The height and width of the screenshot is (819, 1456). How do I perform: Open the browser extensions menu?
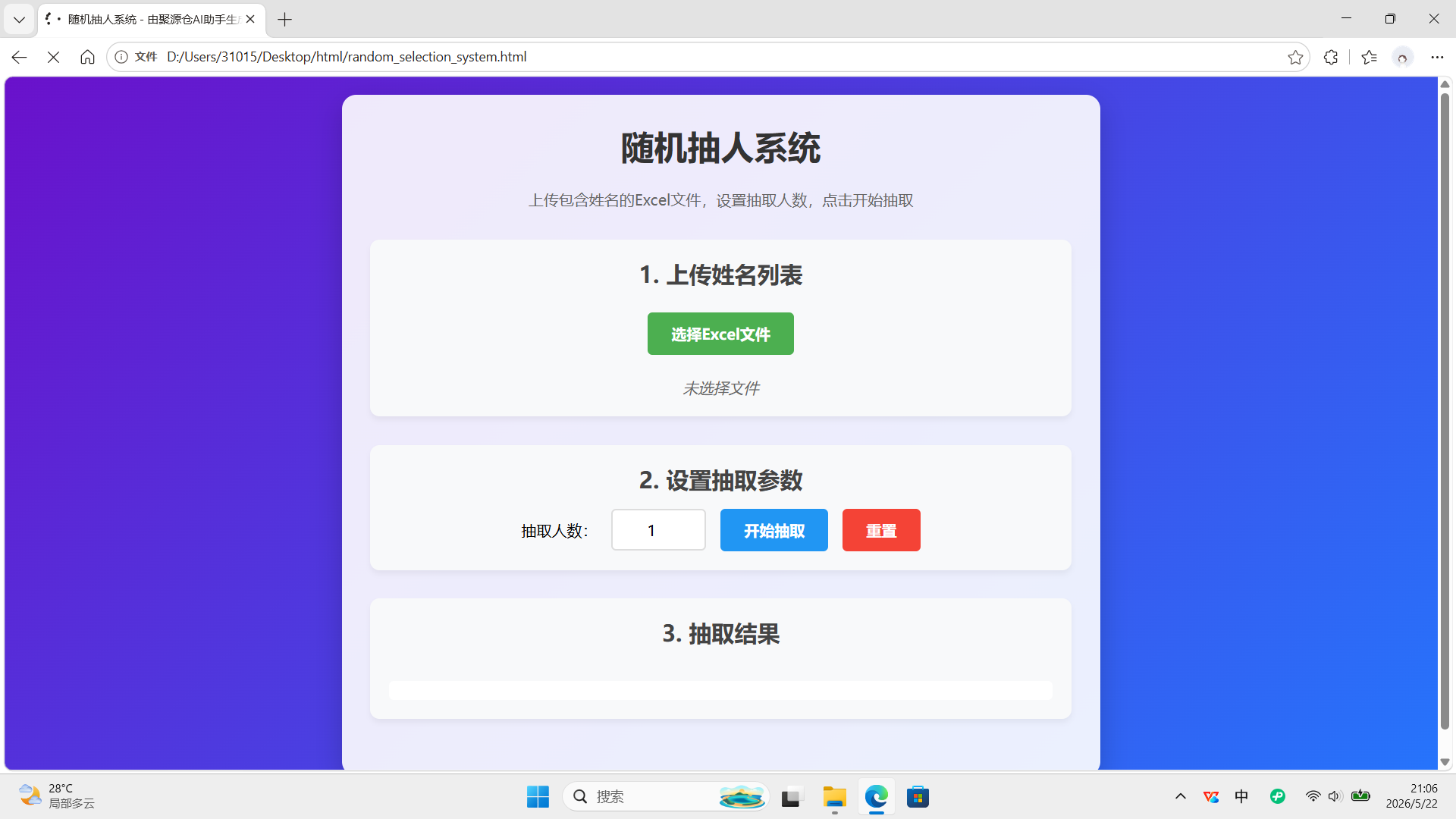[x=1331, y=57]
